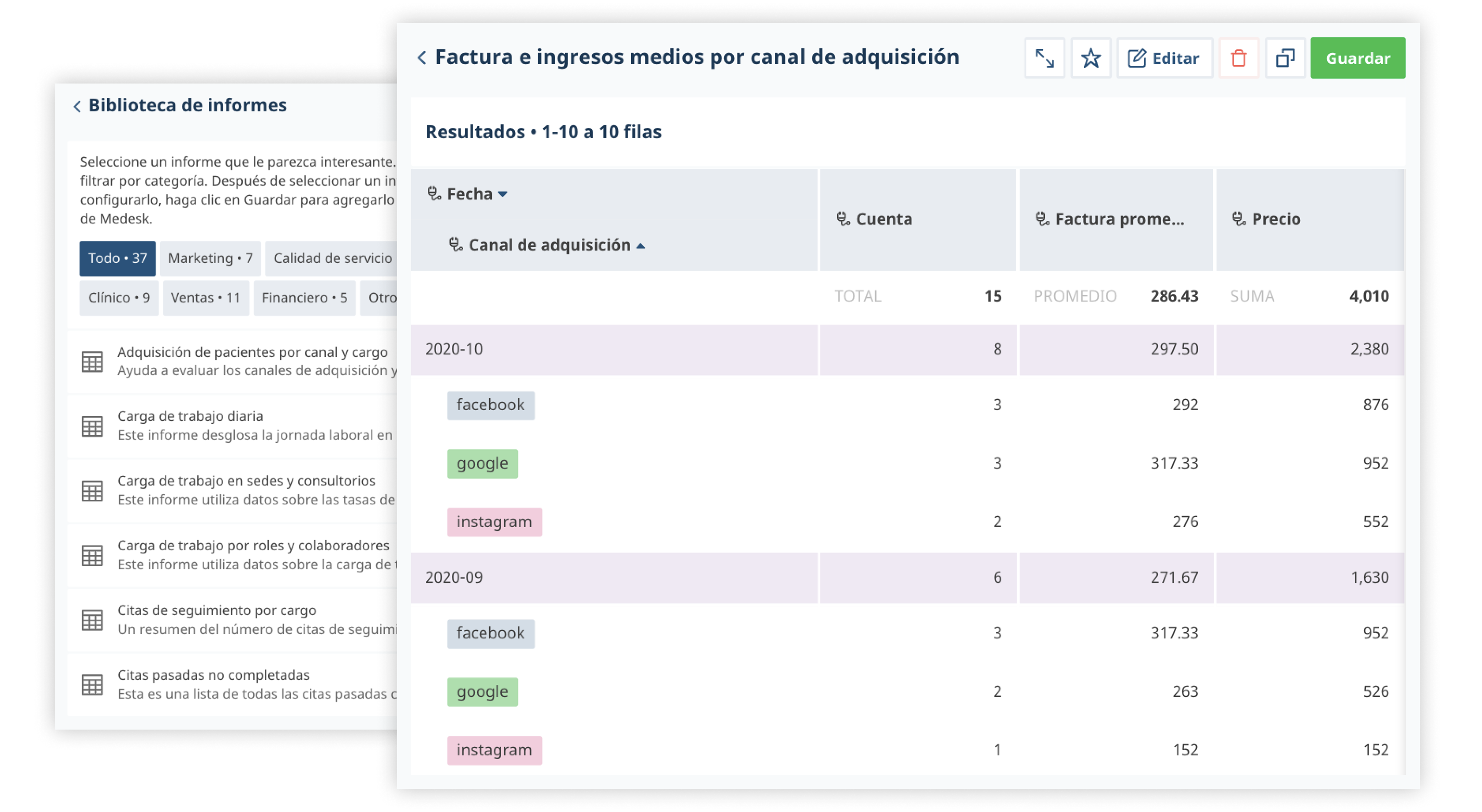Image resolution: width=1482 pixels, height=812 pixels.
Task: Click total count value 15
Action: tap(993, 297)
